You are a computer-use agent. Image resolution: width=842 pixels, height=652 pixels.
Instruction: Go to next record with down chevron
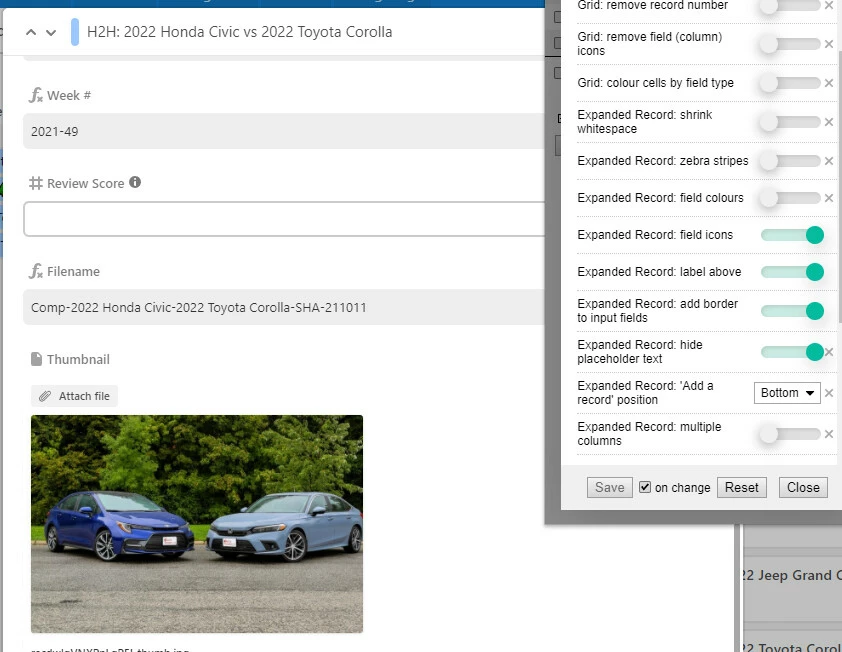[x=51, y=32]
